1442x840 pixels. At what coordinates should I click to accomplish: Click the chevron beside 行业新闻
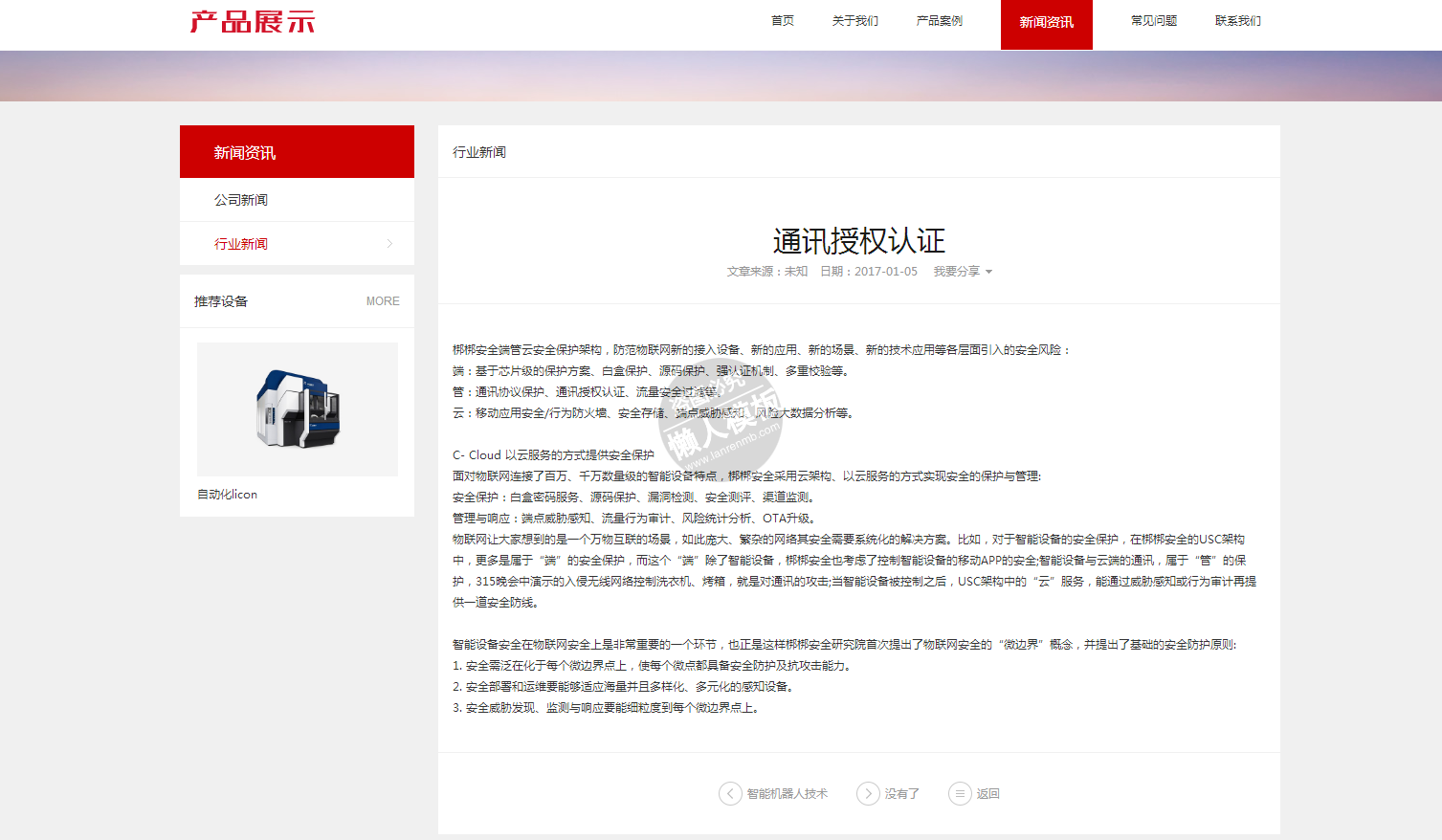[389, 244]
